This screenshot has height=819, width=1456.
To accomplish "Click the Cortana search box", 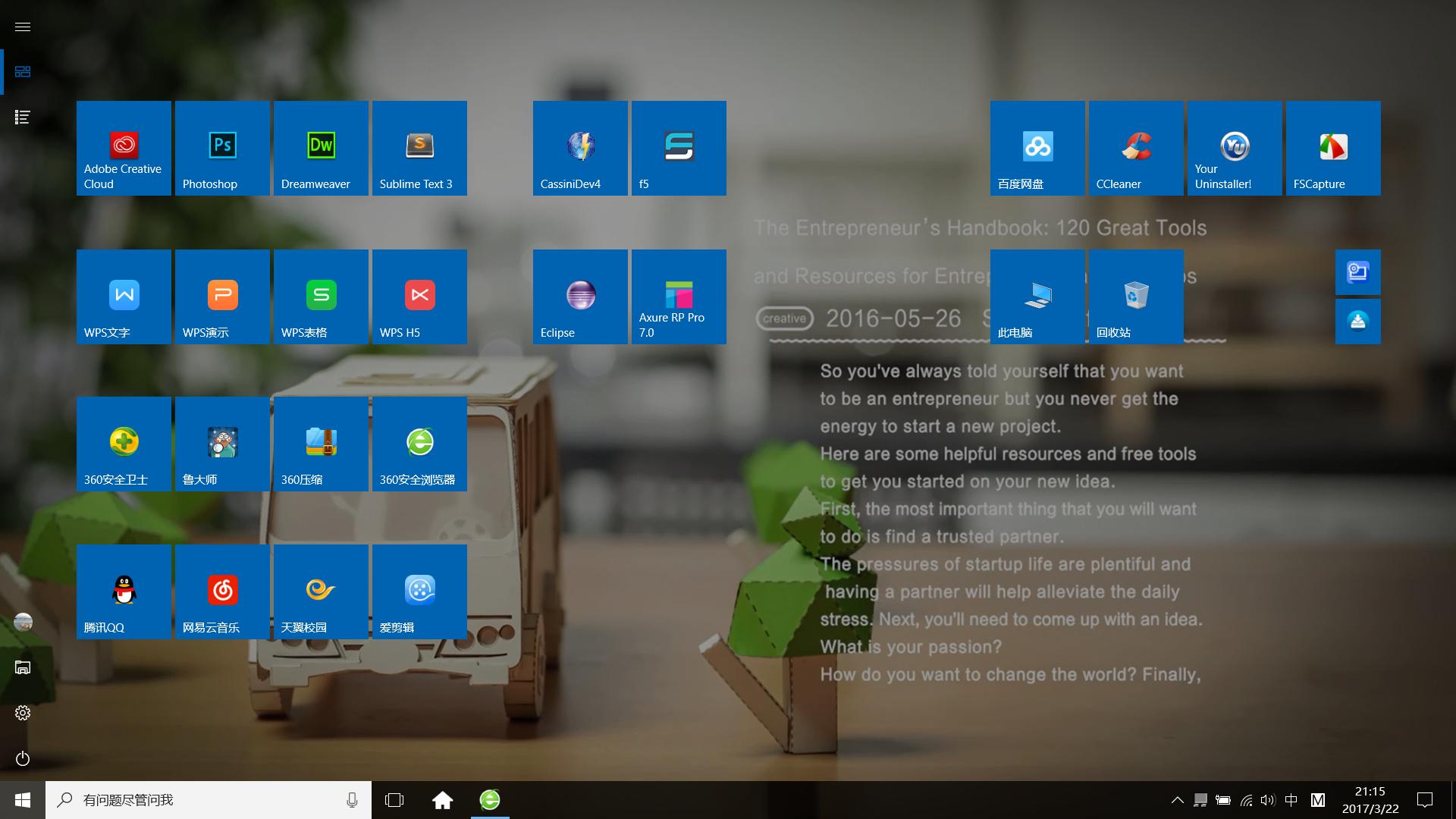I will tap(205, 800).
